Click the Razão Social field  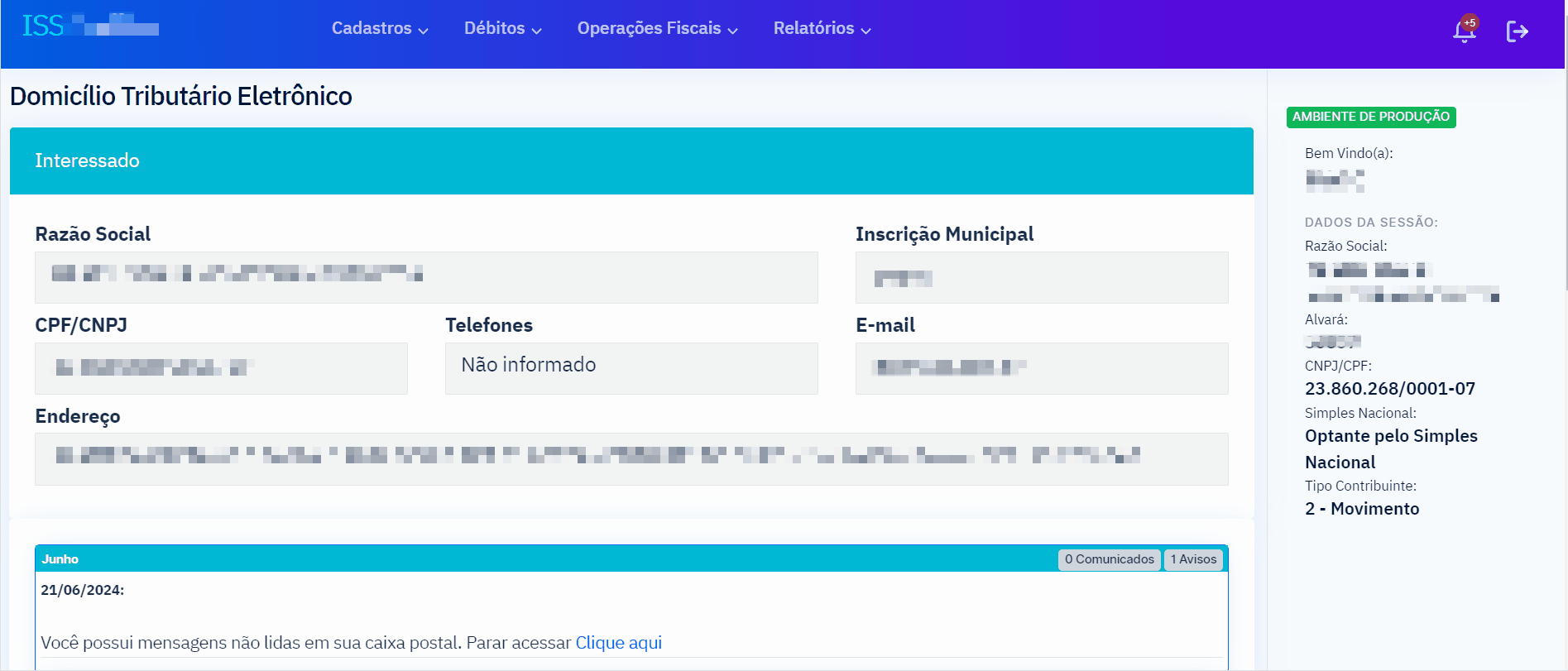(x=426, y=277)
